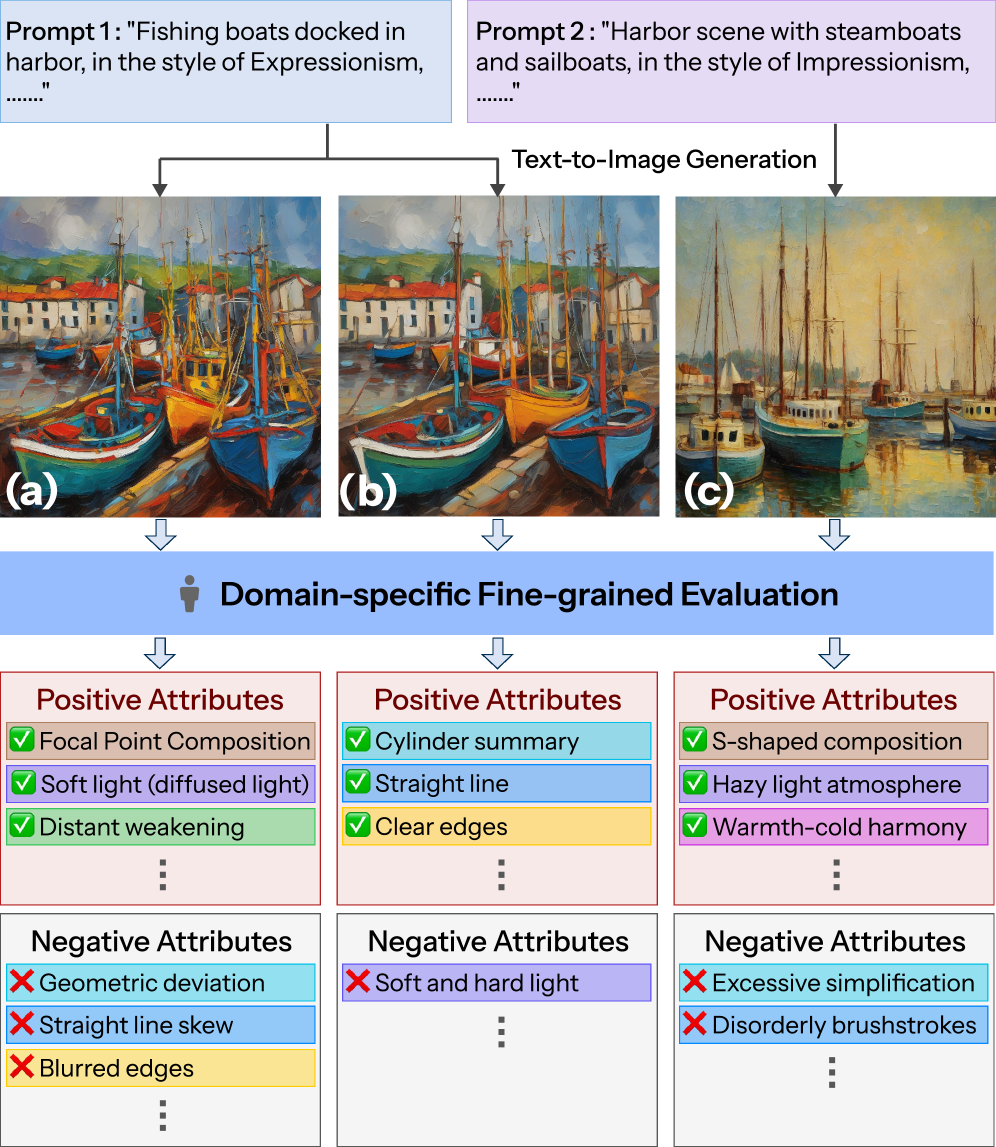Click Positive Attributes heading under image (b)

[498, 700]
